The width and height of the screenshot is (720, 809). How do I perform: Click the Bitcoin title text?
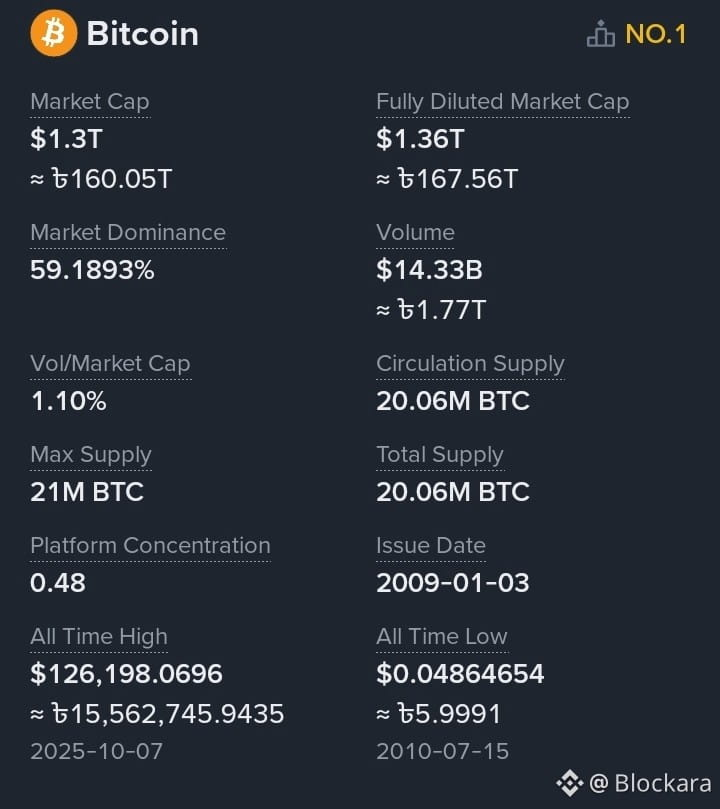pyautogui.click(x=142, y=34)
